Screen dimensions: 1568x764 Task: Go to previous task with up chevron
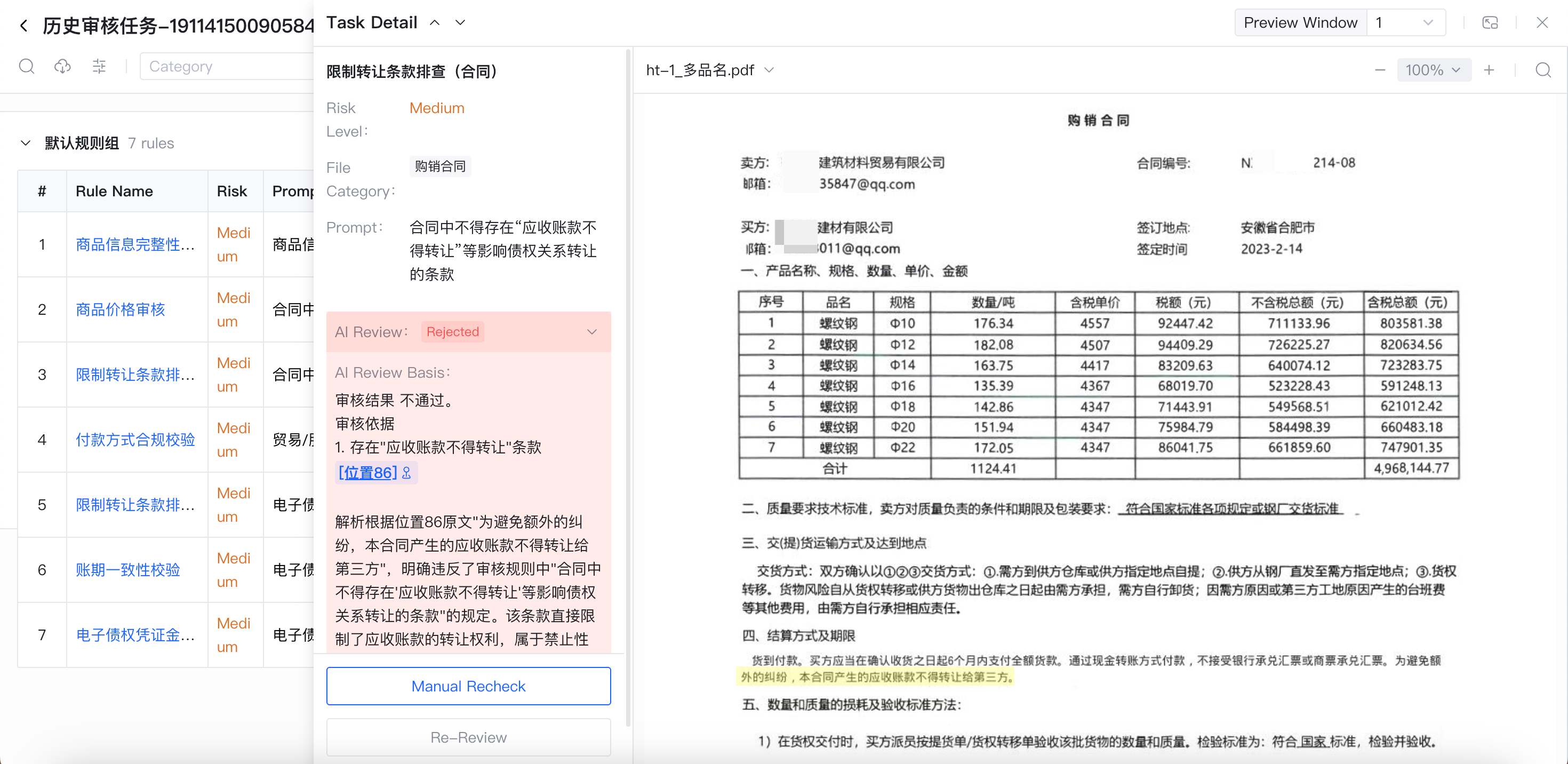click(435, 22)
